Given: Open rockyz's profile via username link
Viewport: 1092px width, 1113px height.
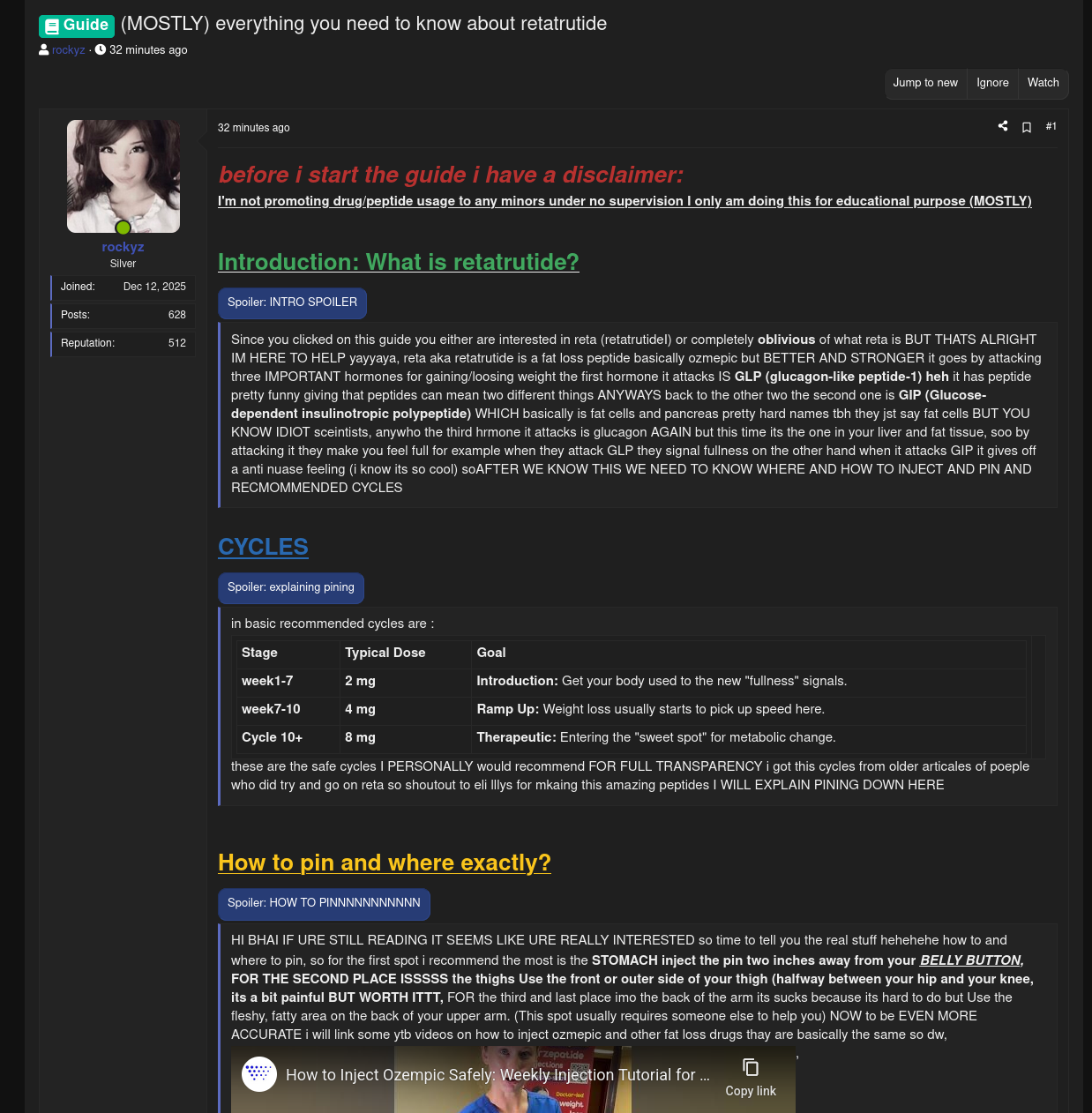Looking at the screenshot, I should click(123, 247).
